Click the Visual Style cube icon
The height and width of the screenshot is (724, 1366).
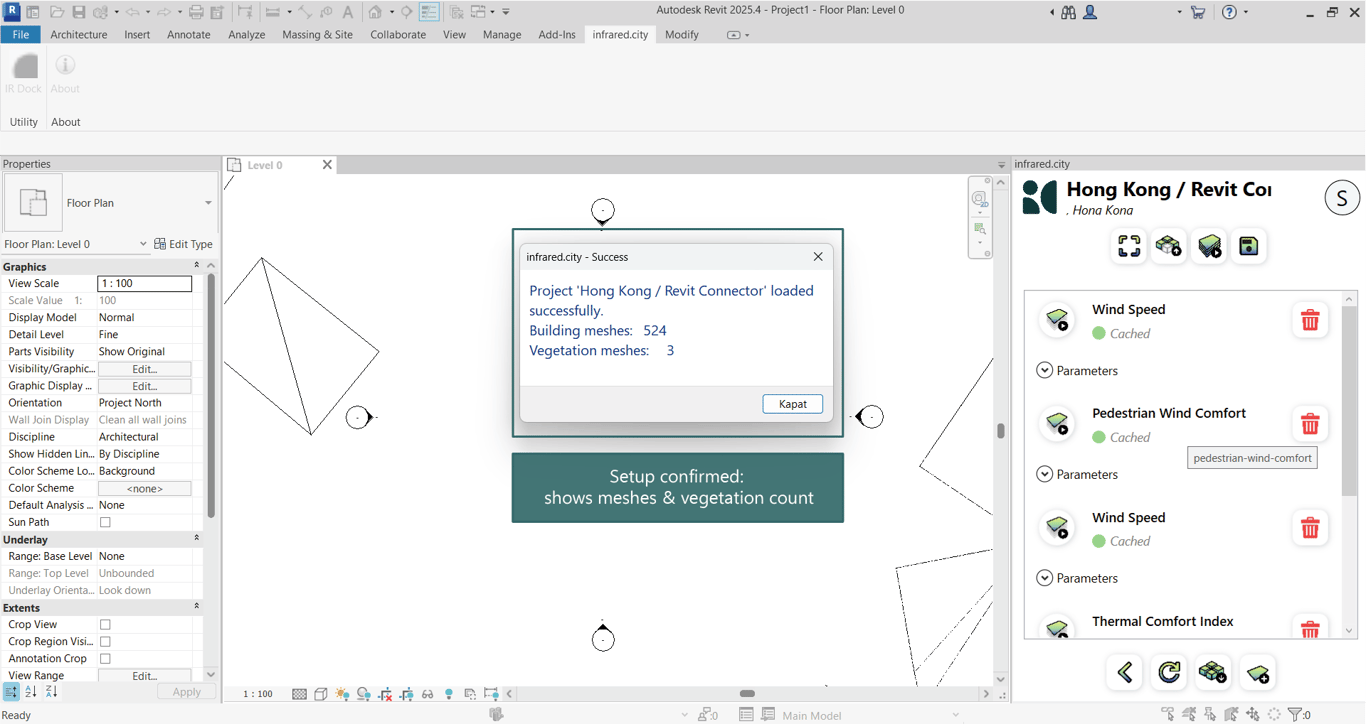tap(321, 694)
